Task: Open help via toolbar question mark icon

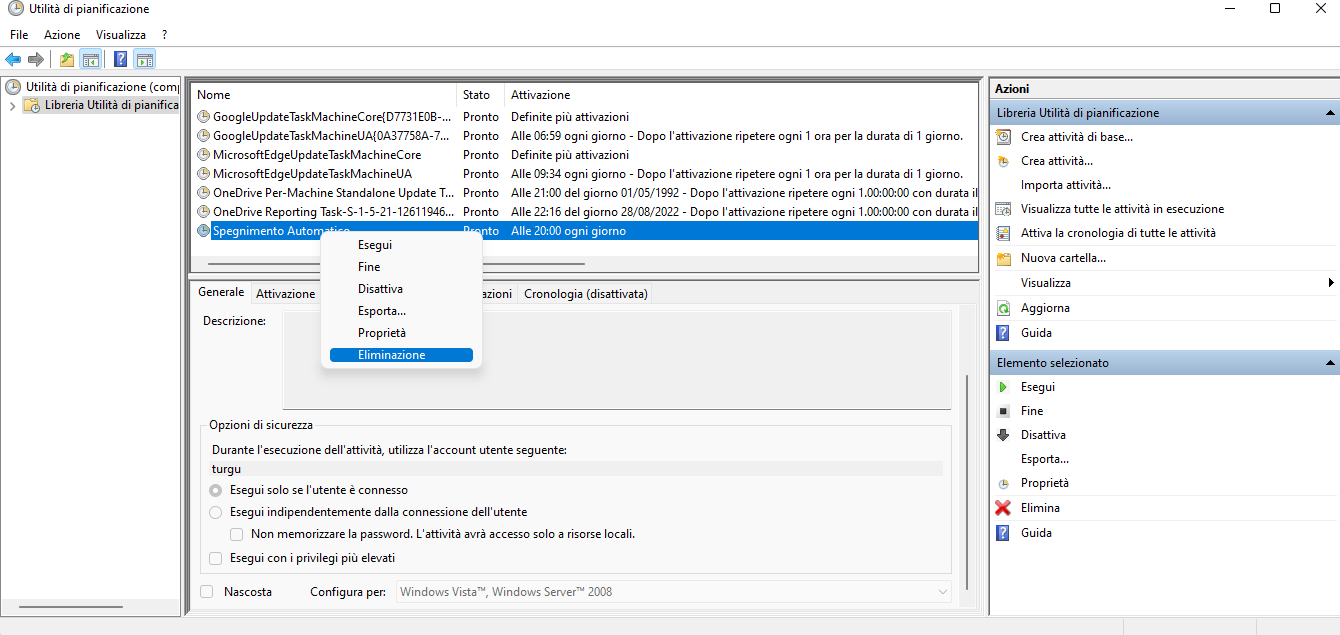Action: click(x=120, y=59)
